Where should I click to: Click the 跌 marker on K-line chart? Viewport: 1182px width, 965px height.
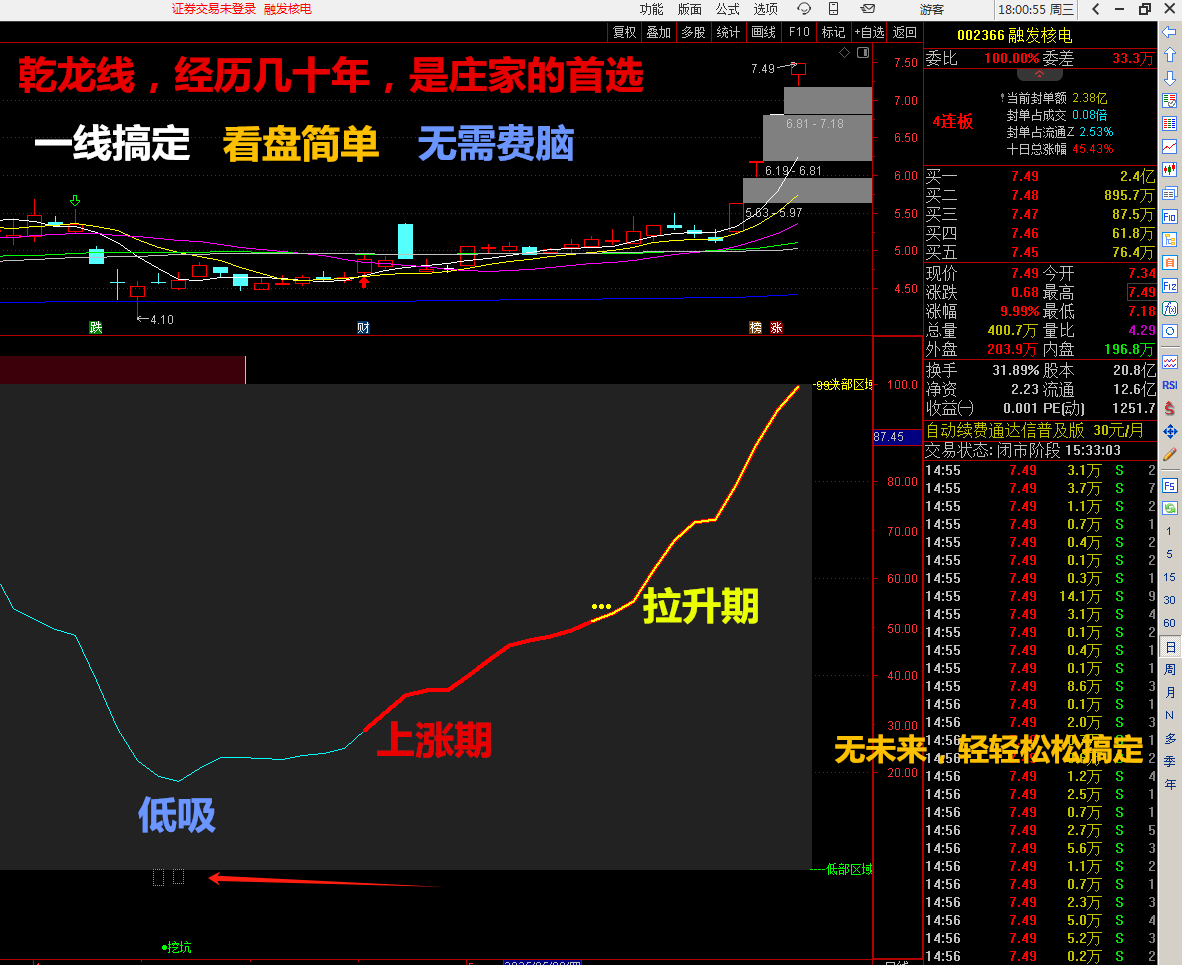pyautogui.click(x=96, y=327)
